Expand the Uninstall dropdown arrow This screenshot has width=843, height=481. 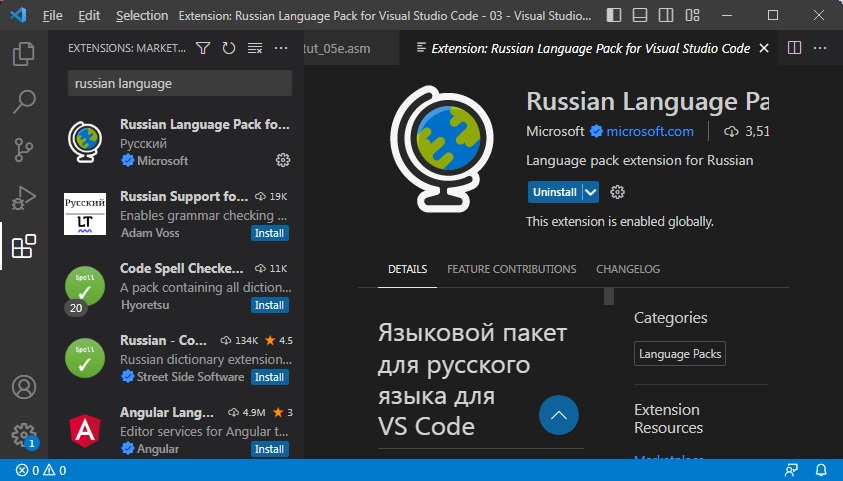click(590, 192)
